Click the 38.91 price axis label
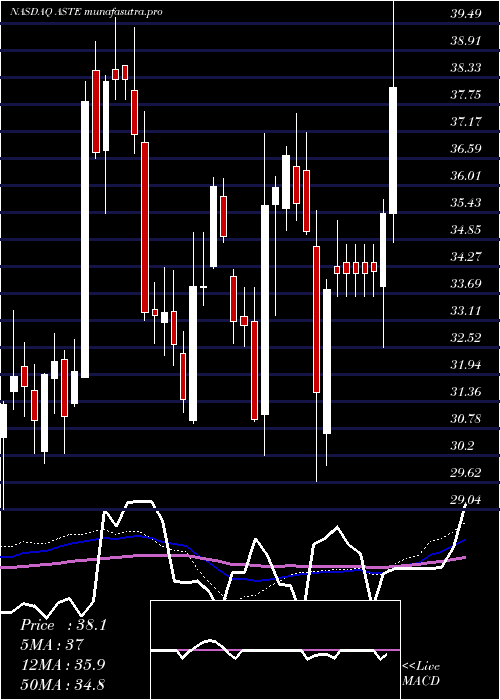This screenshot has width=500, height=700. click(466, 41)
